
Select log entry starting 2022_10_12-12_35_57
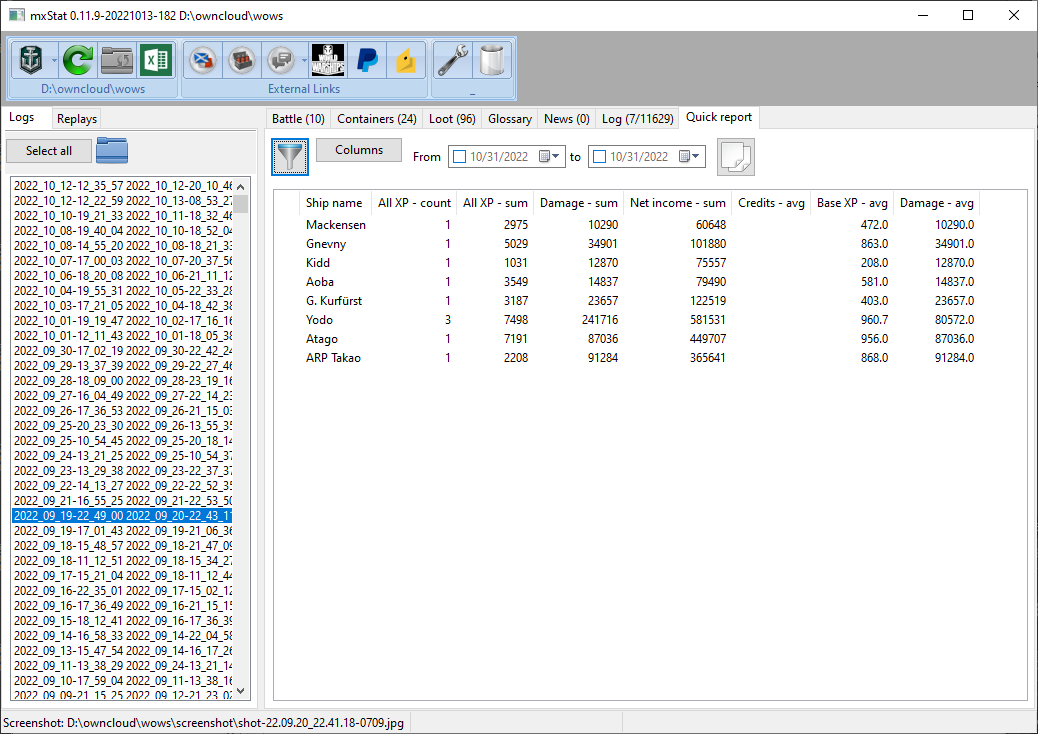[x=122, y=186]
